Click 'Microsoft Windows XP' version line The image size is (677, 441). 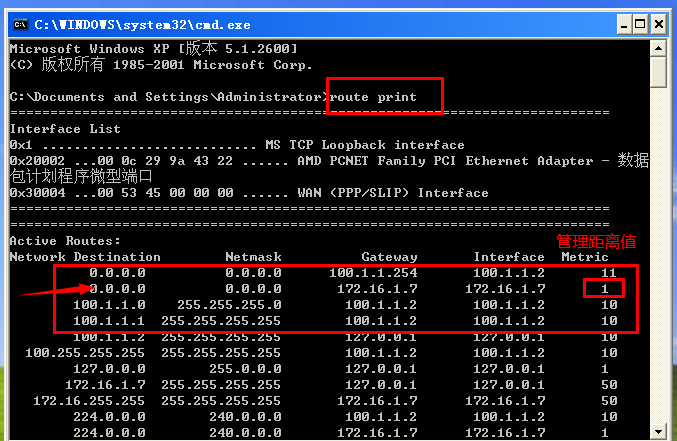[154, 48]
